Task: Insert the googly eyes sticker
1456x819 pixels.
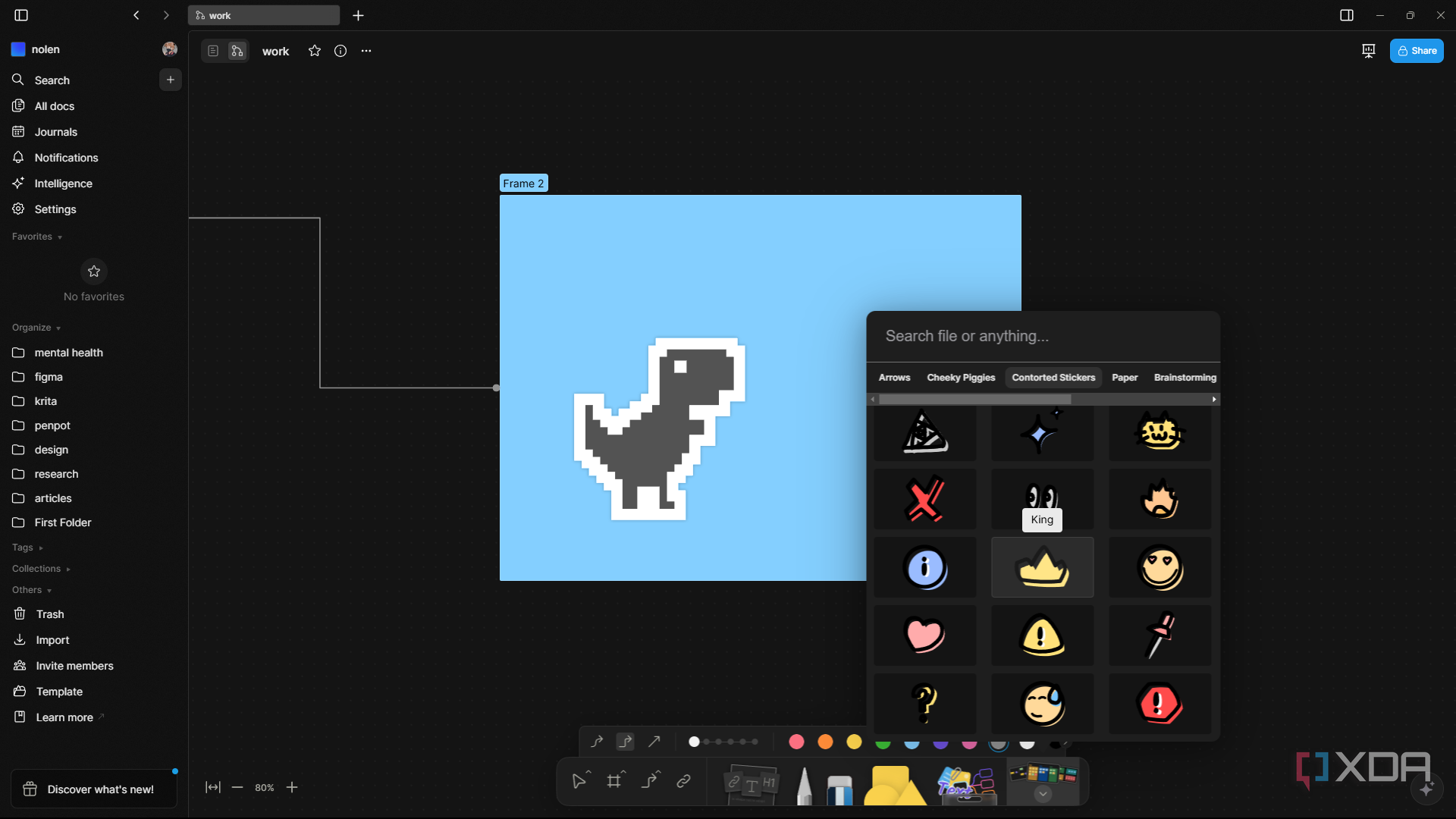Action: pos(1042,499)
